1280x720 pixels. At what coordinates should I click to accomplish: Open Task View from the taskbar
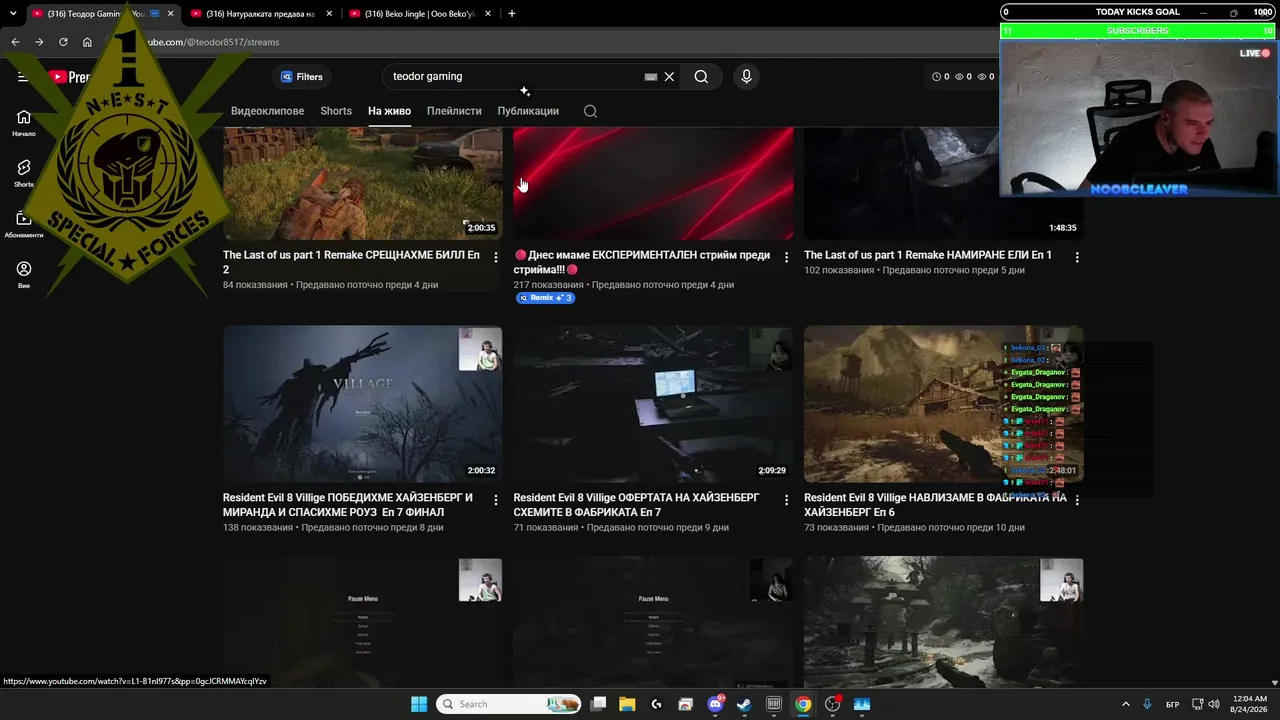click(598, 704)
